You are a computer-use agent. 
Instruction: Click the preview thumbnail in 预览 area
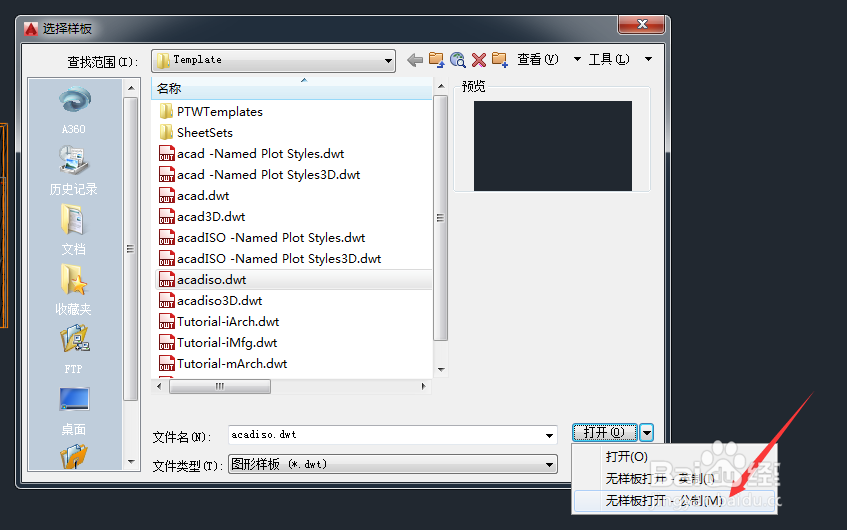click(x=553, y=146)
